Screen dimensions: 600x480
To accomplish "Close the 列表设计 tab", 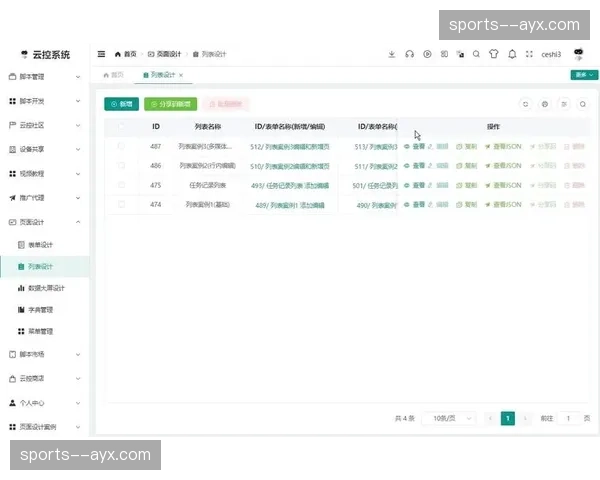I will 181,75.
